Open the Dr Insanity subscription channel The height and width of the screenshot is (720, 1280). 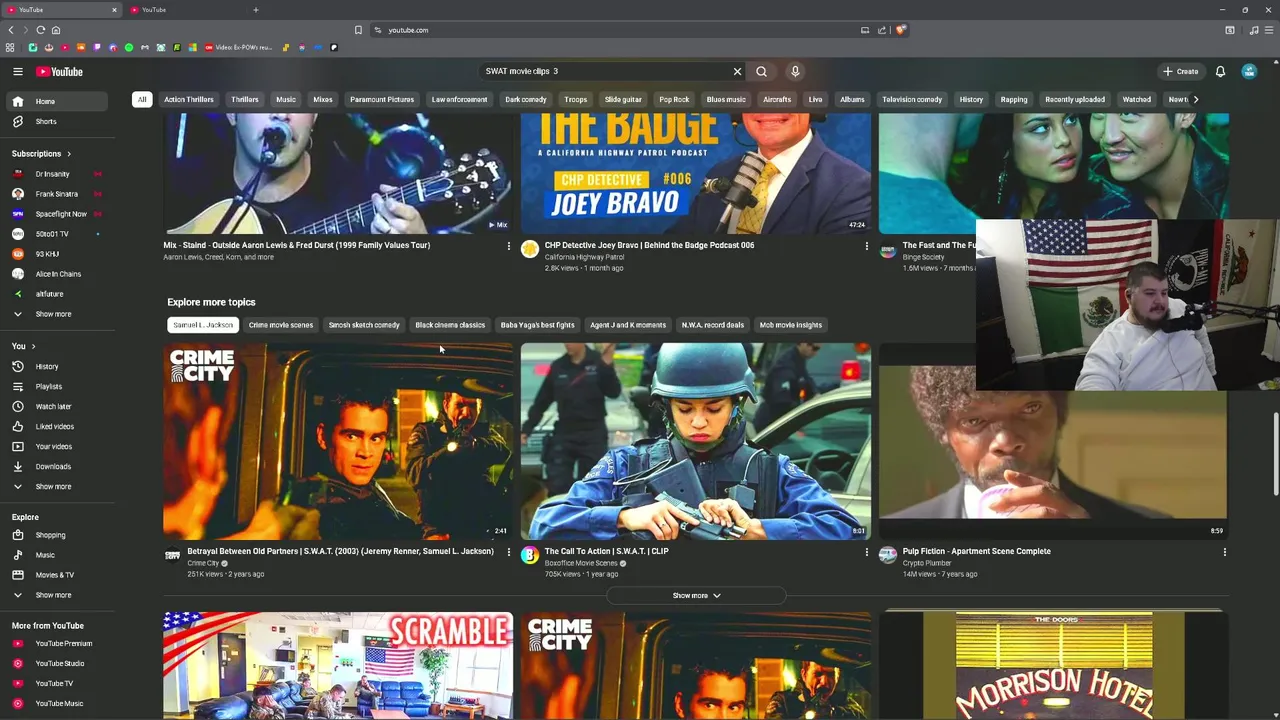click(x=58, y=174)
